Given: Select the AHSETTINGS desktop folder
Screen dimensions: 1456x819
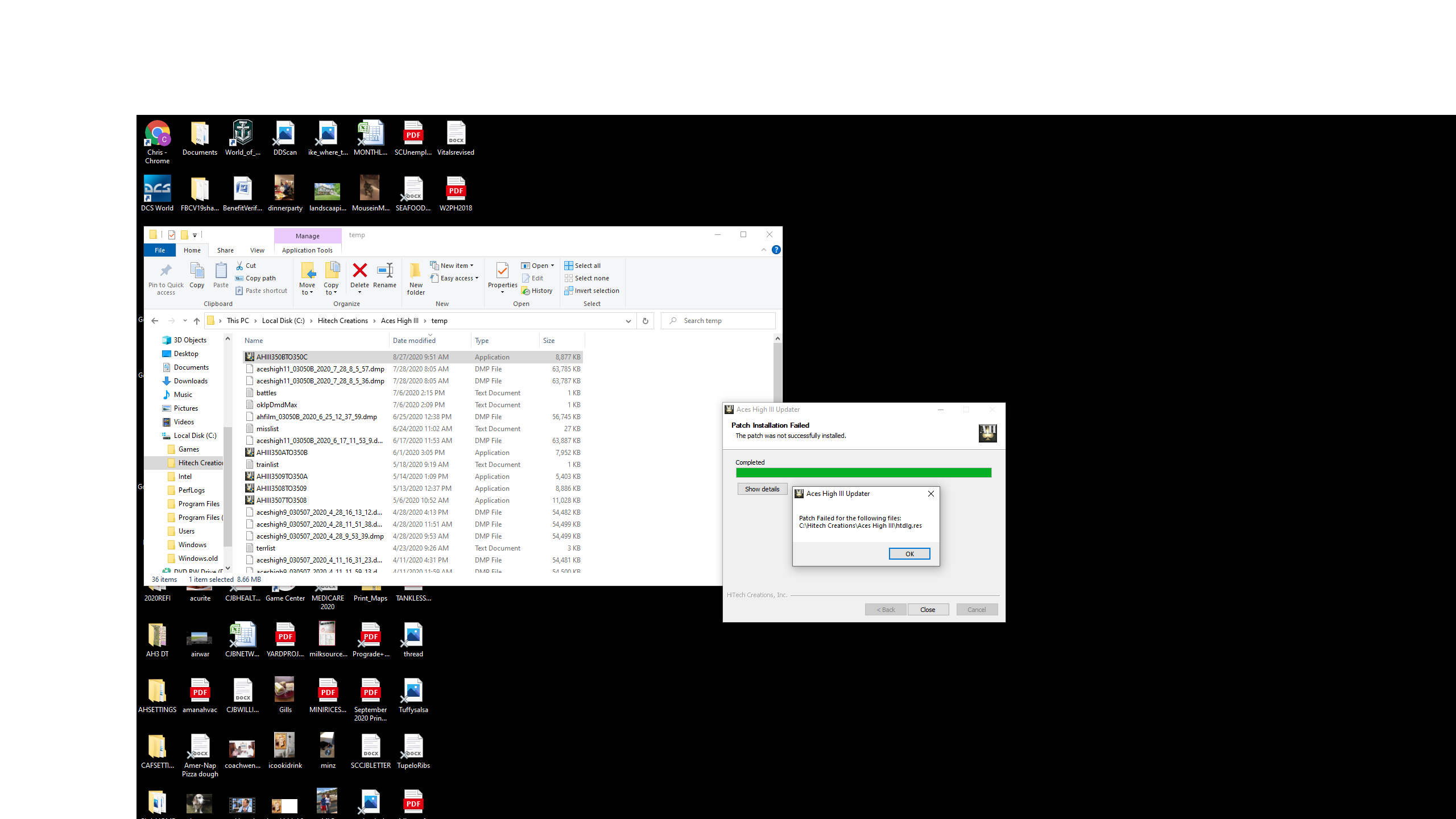Looking at the screenshot, I should pos(158,696).
